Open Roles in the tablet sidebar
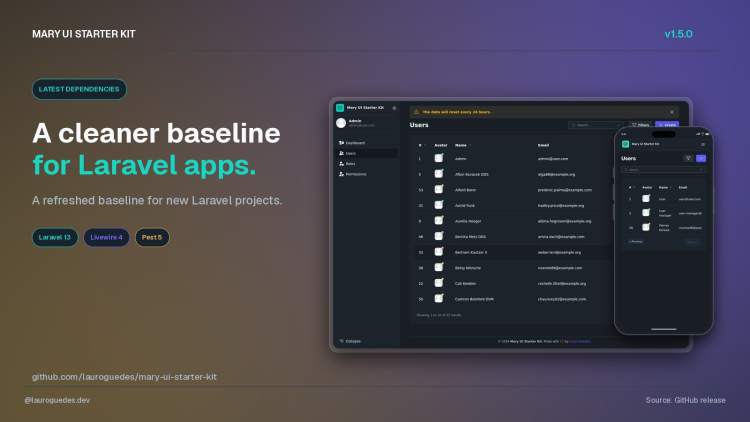This screenshot has height=422, width=750. point(347,164)
